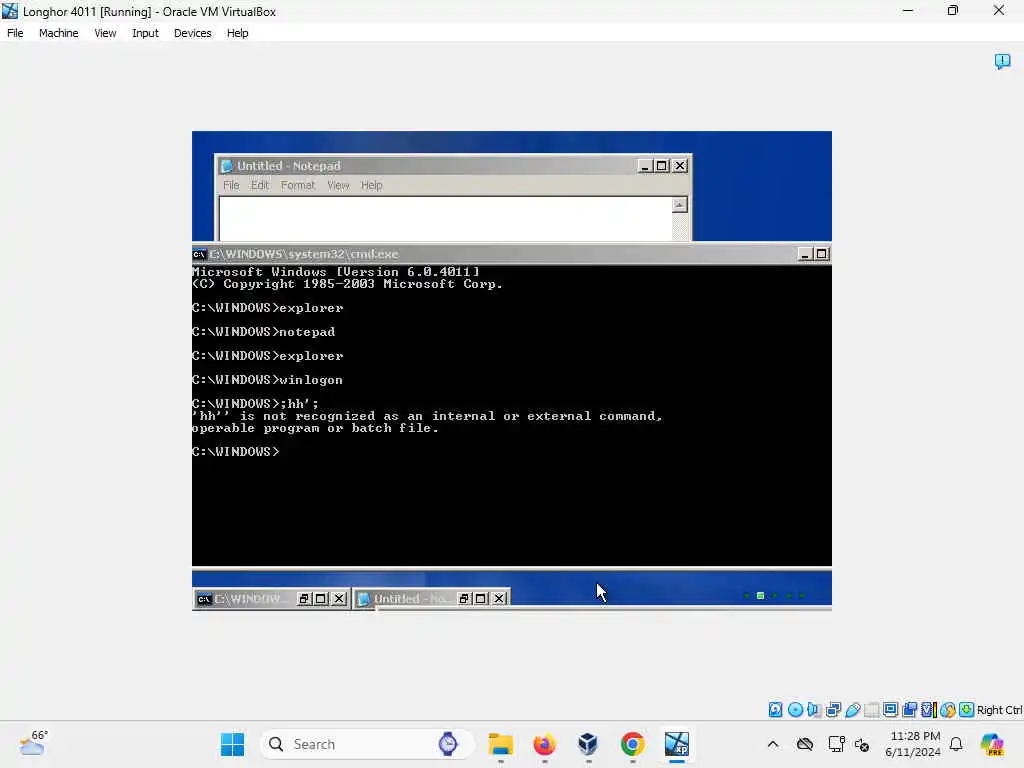Minimize the Notepad window
The image size is (1024, 768).
click(x=645, y=166)
